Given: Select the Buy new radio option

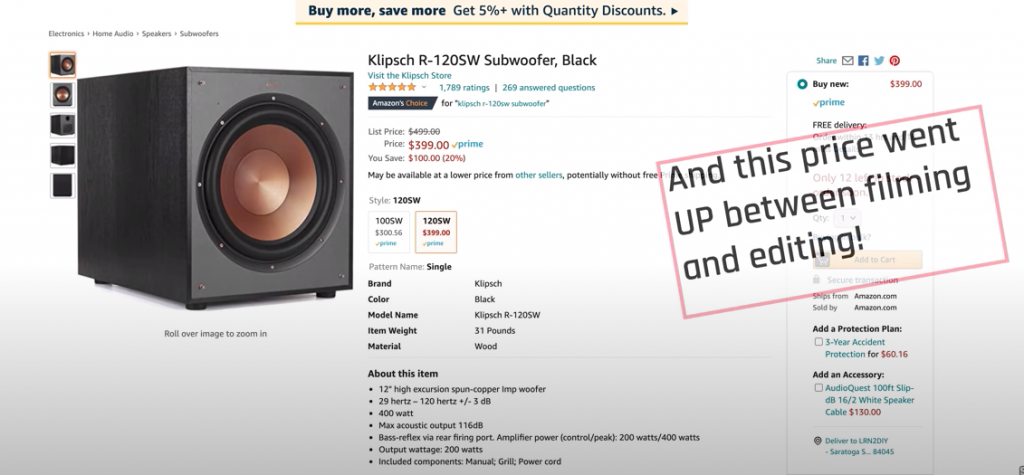Looking at the screenshot, I should (x=802, y=84).
